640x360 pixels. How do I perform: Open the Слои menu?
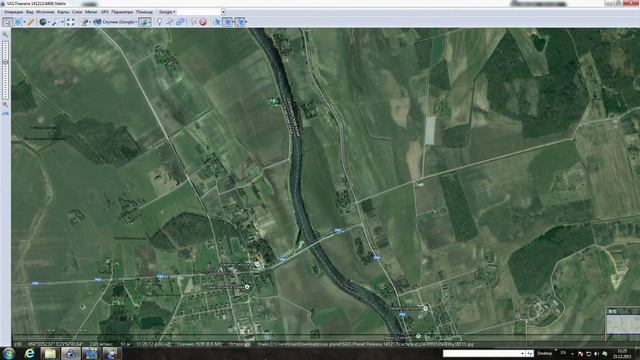[x=77, y=12]
